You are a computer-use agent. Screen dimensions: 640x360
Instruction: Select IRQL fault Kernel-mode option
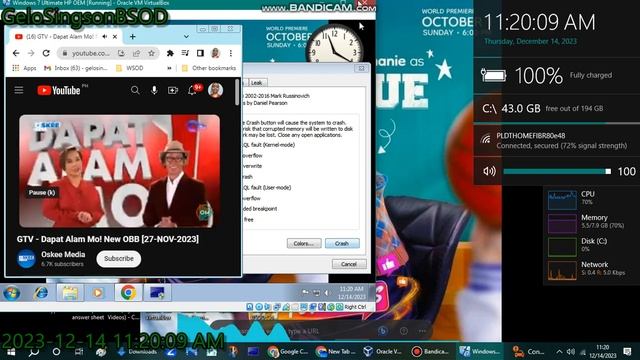tap(269, 145)
